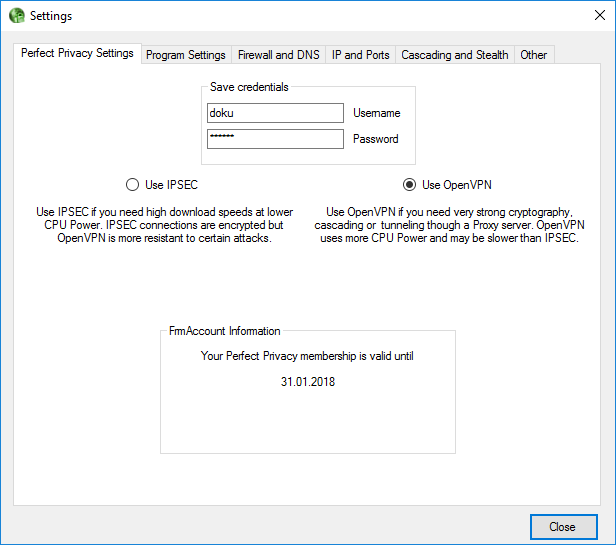616x545 pixels.
Task: Click the Perfect Privacy app icon in title bar
Action: (x=16, y=16)
